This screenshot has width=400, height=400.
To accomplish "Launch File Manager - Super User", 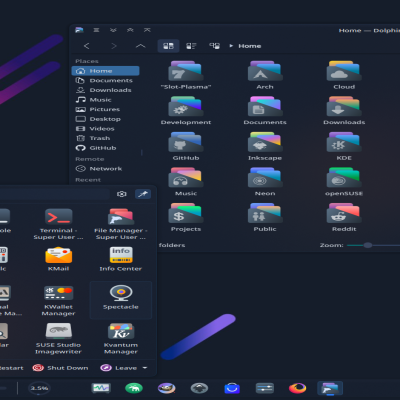I will [x=121, y=224].
